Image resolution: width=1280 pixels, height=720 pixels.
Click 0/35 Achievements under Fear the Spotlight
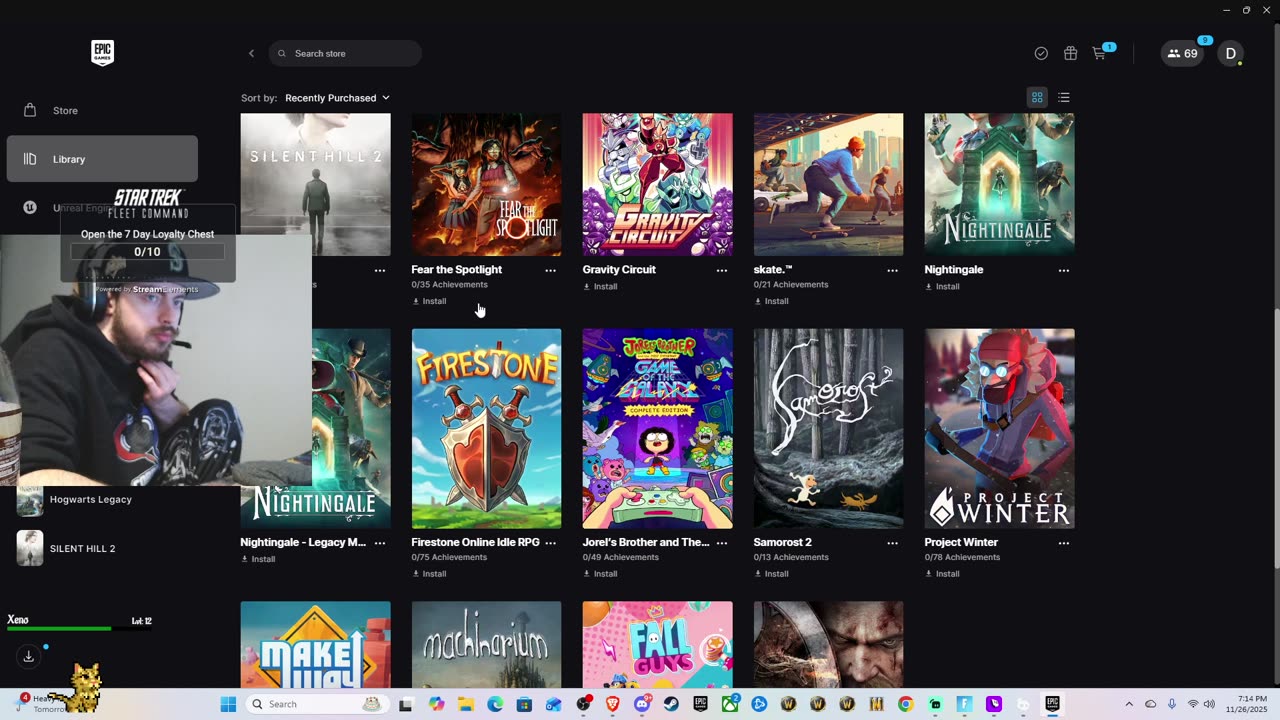[449, 285]
